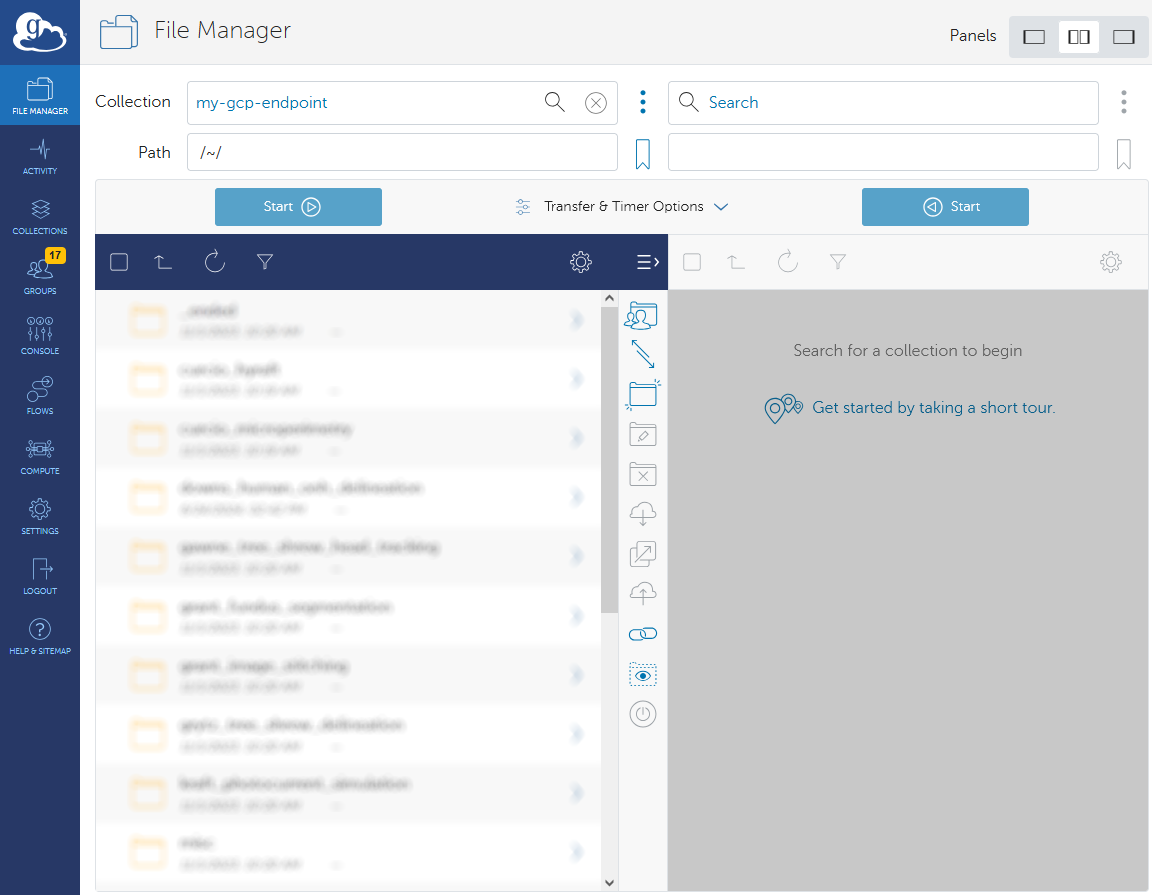1152x895 pixels.
Task: Open the filter icon in left panel toolbar
Action: (x=265, y=262)
